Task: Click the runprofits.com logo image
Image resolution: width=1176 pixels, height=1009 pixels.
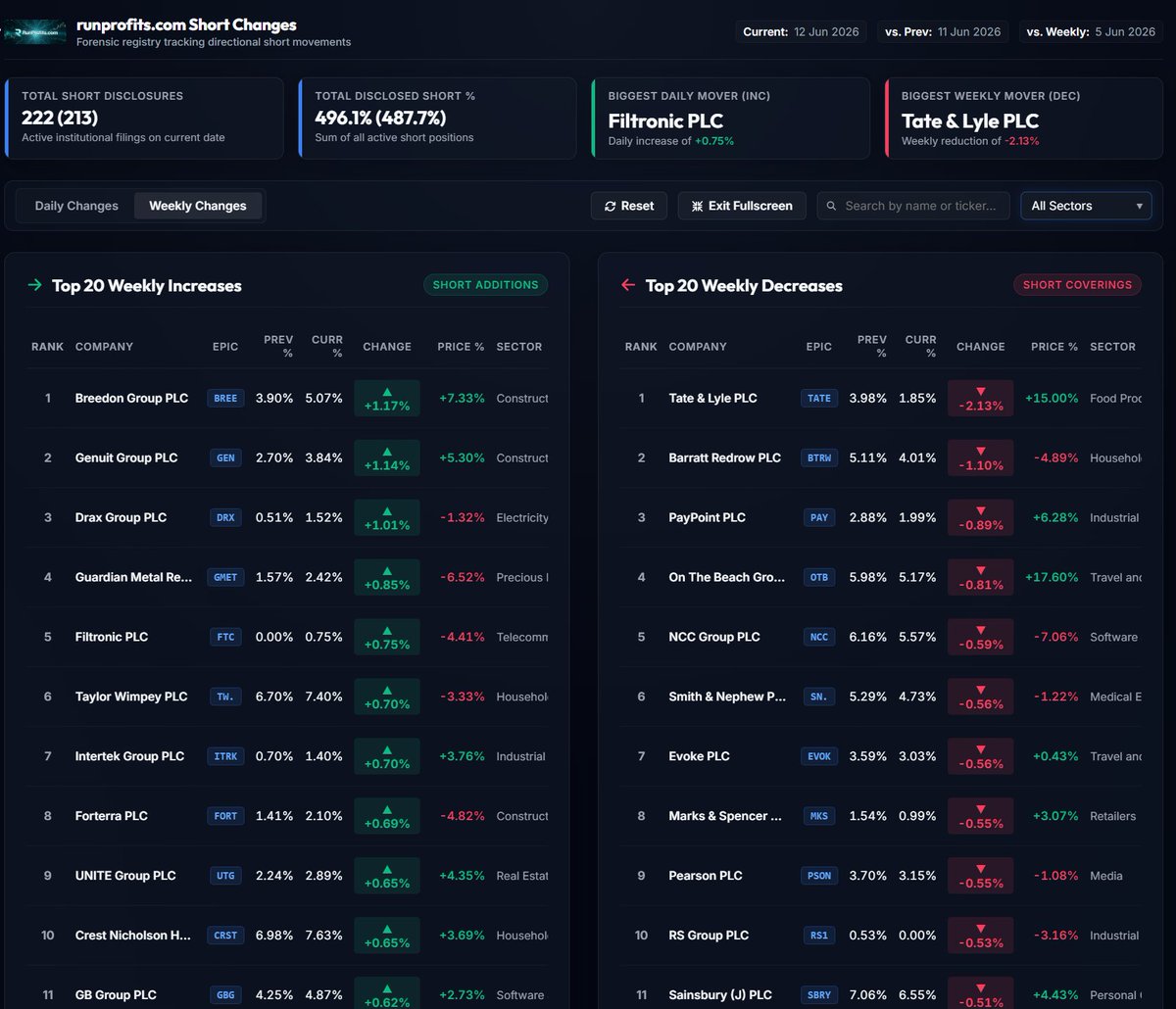Action: [x=35, y=32]
